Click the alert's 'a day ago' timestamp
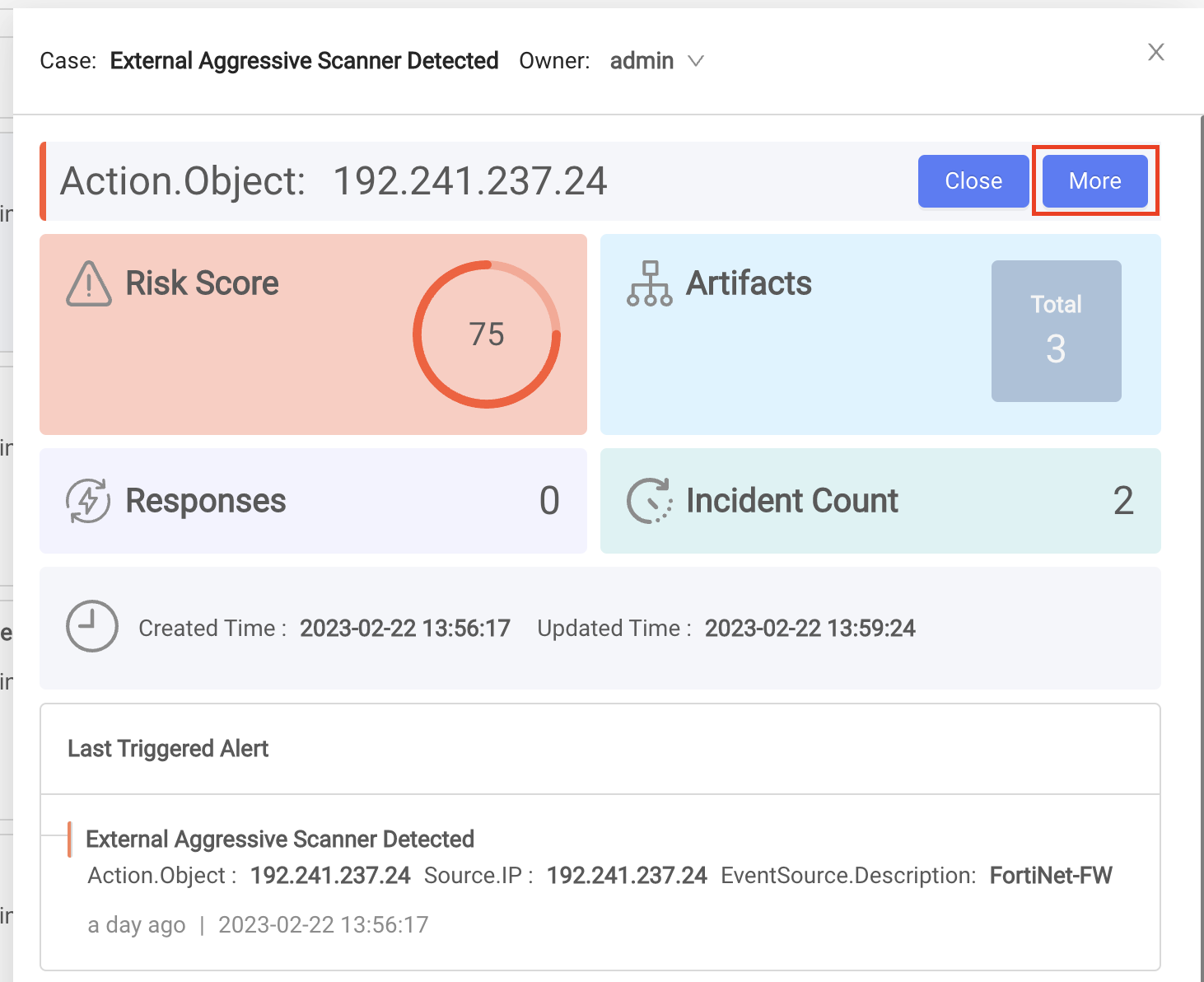1204x982 pixels. 137,925
